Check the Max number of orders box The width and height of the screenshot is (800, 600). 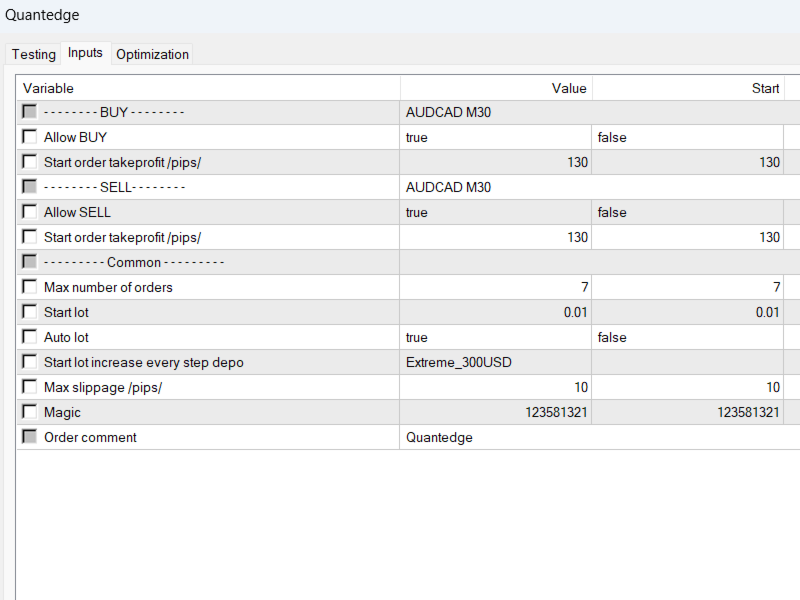30,287
